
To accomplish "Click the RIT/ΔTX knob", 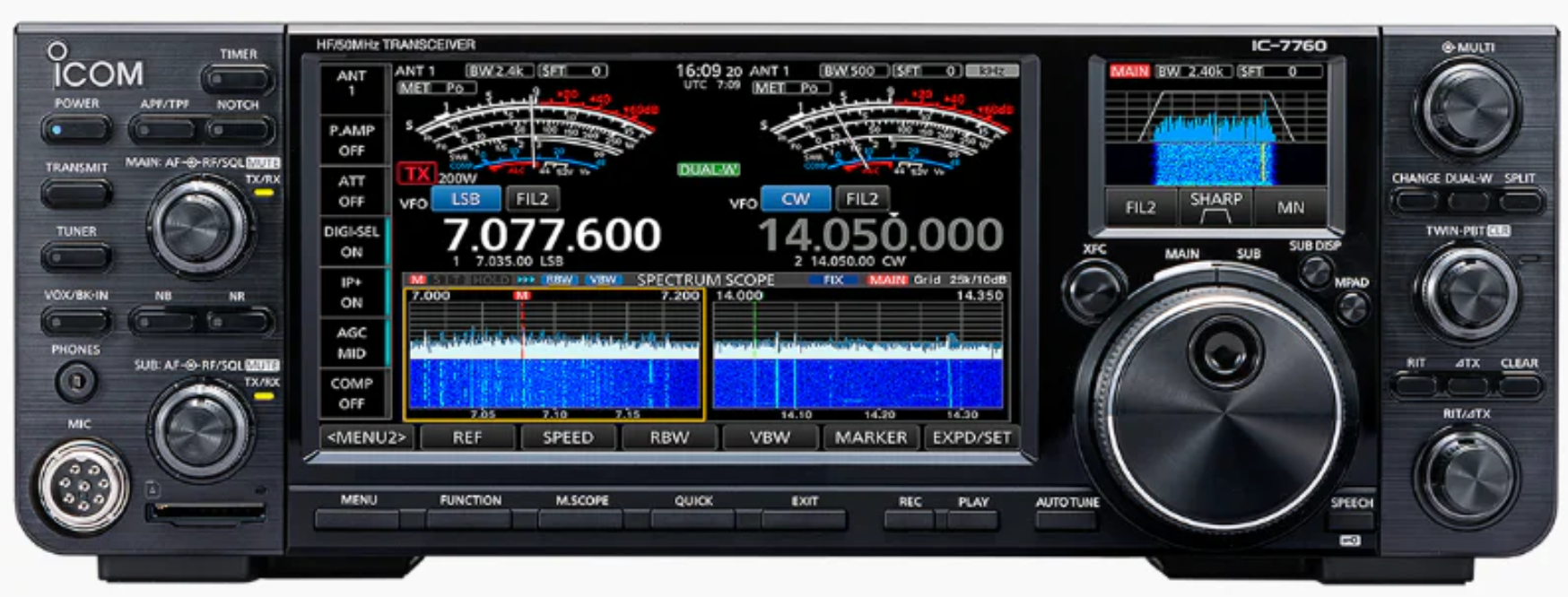I will pos(1468,477).
